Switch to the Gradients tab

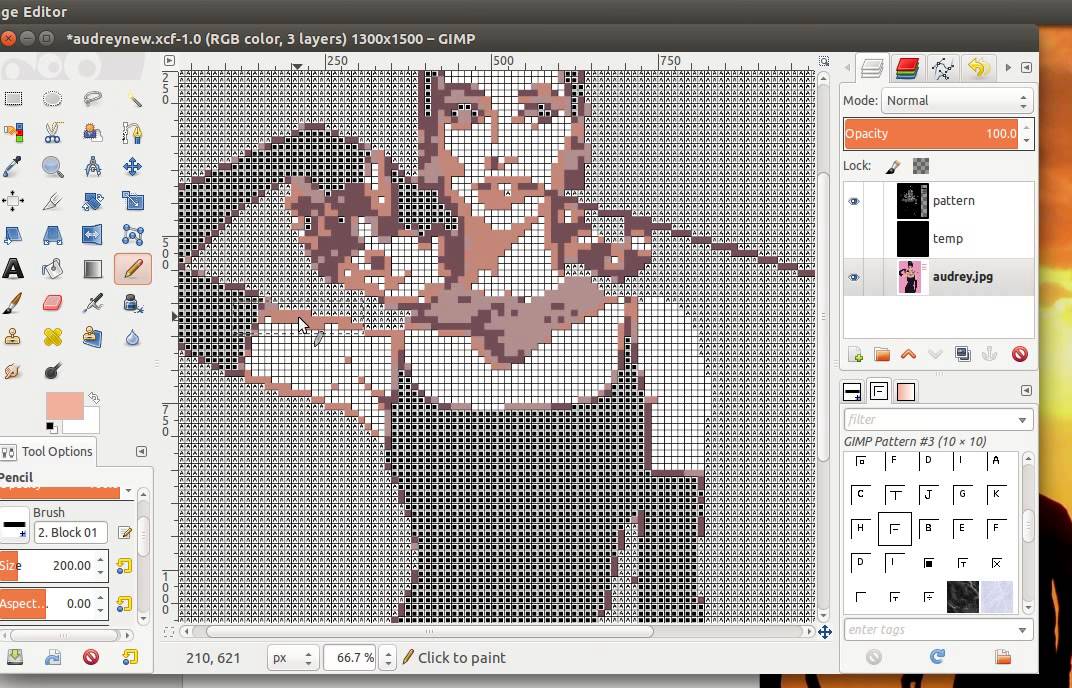point(906,392)
